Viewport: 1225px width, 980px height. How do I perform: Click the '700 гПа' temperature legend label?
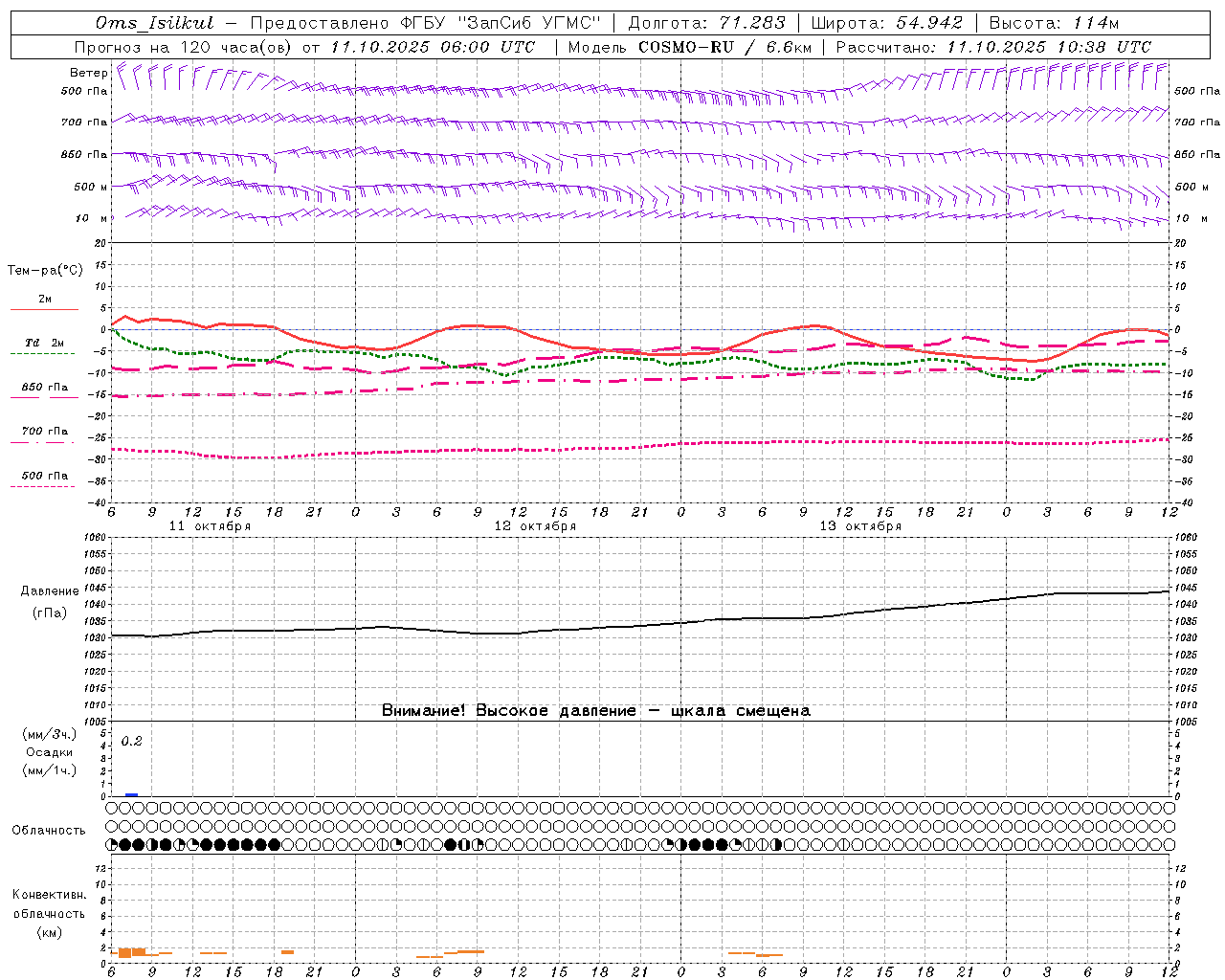coord(45,431)
